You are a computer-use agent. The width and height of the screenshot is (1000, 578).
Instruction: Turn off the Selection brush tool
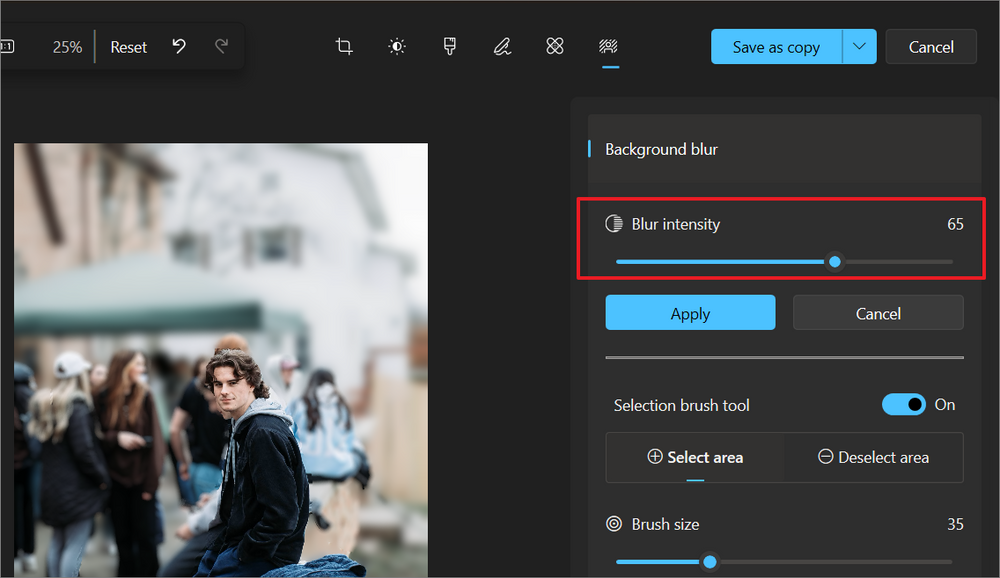point(904,404)
